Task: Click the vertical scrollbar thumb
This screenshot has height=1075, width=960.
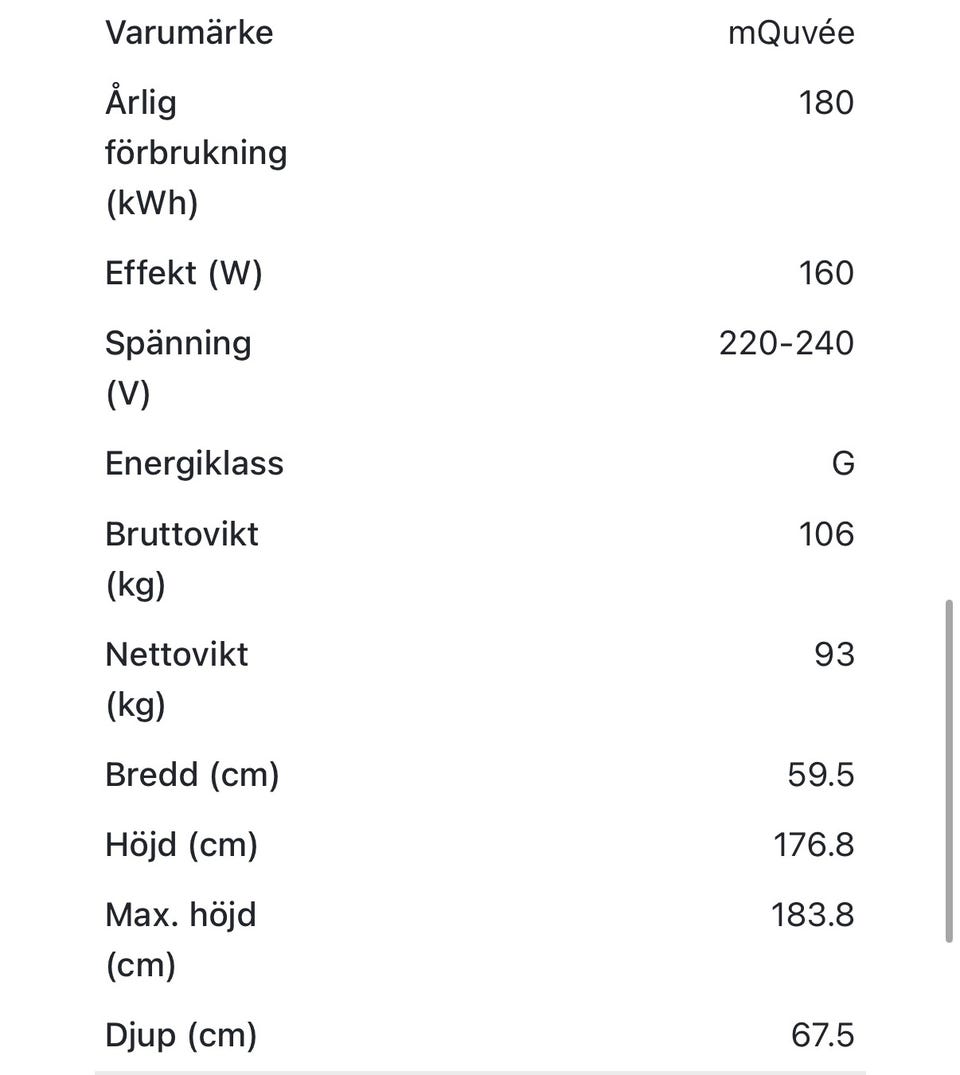Action: (948, 770)
